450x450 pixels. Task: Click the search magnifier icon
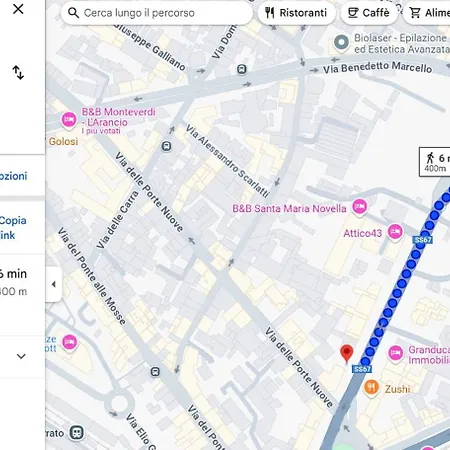[73, 13]
